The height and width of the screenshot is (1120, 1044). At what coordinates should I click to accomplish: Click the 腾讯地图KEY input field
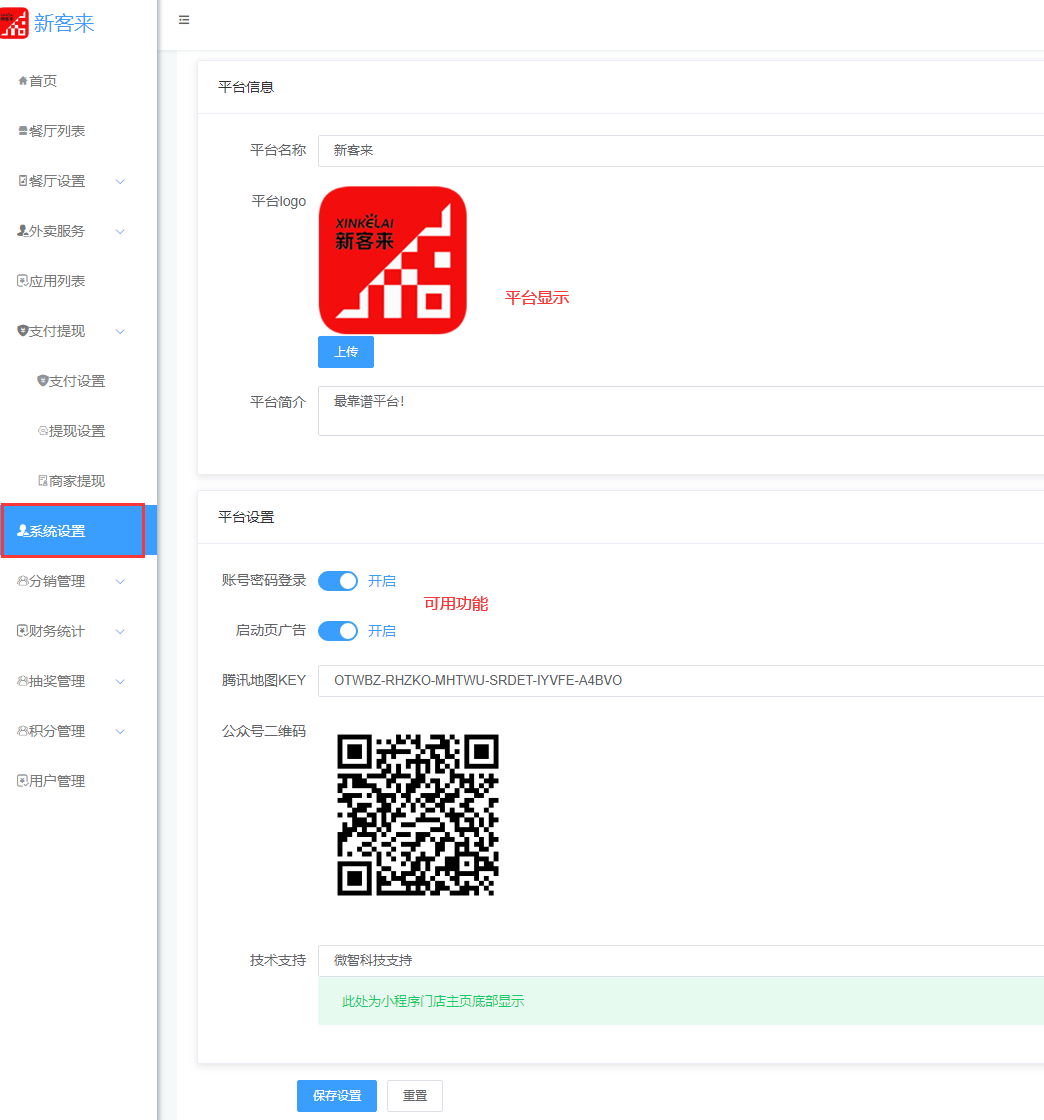coord(681,681)
